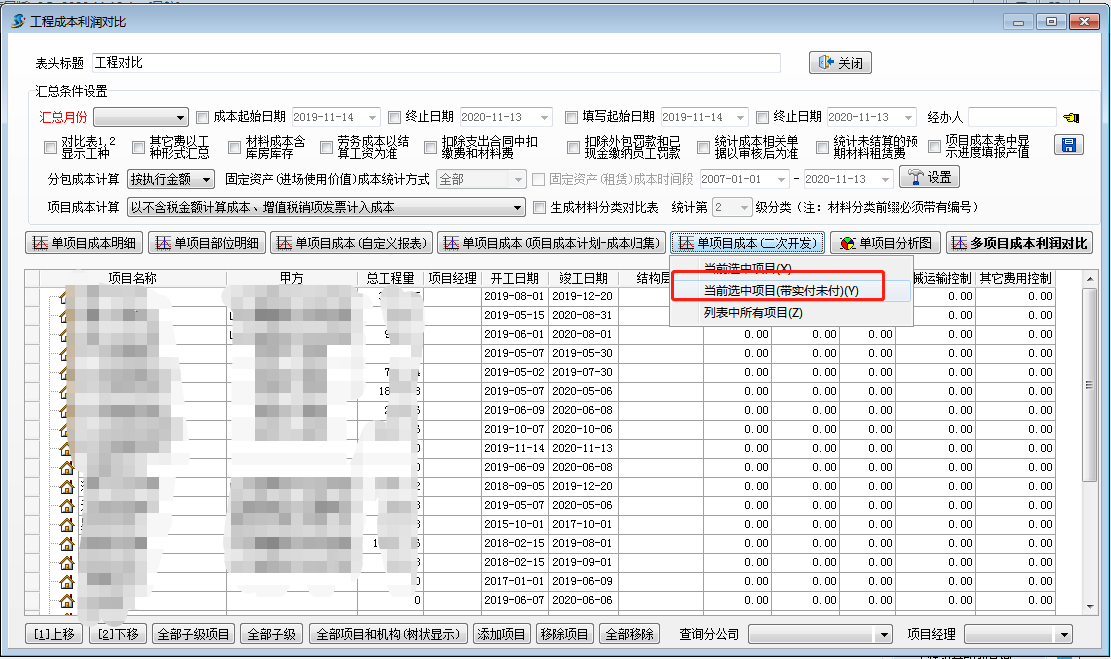
Task: Select 当前选中项目(带实付未付)(Y) menu item
Action: [781, 290]
